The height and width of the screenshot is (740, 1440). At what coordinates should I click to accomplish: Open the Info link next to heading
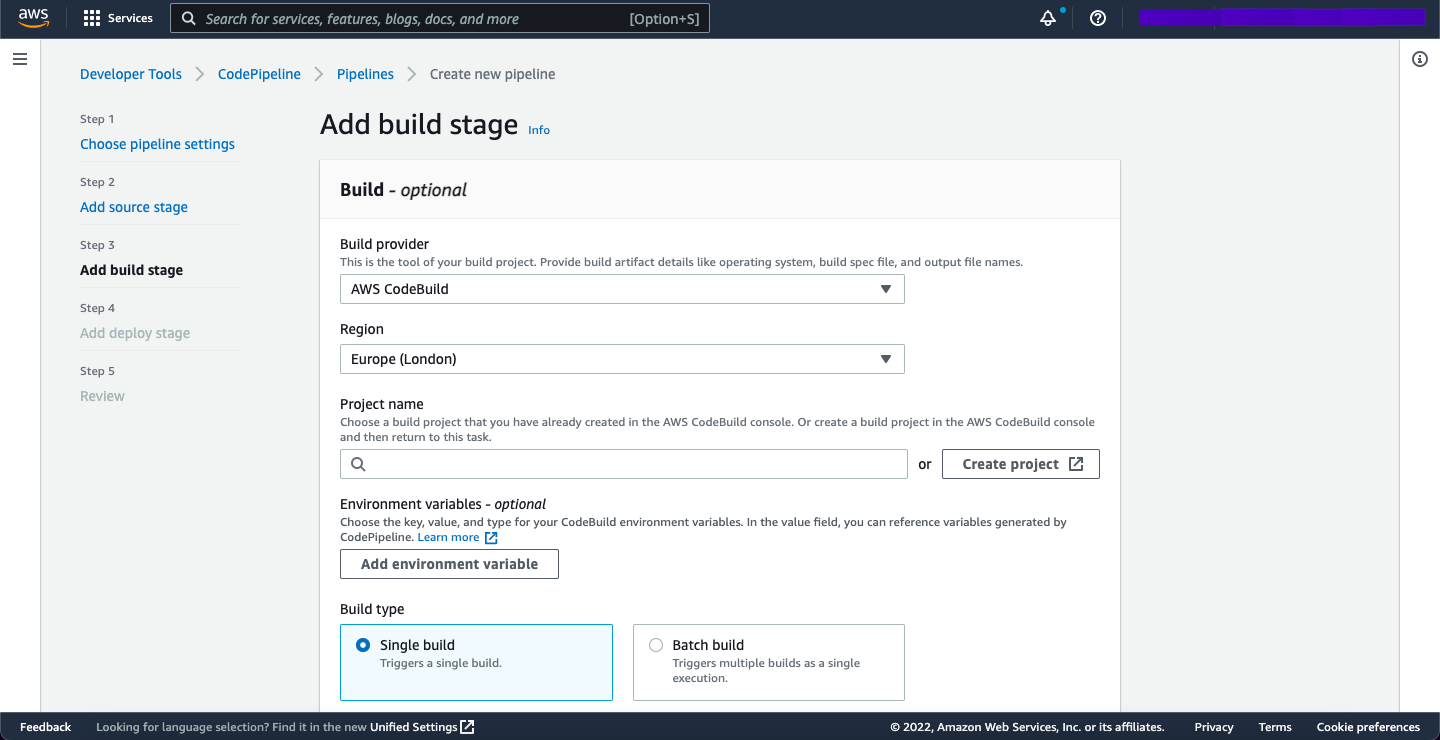click(539, 130)
